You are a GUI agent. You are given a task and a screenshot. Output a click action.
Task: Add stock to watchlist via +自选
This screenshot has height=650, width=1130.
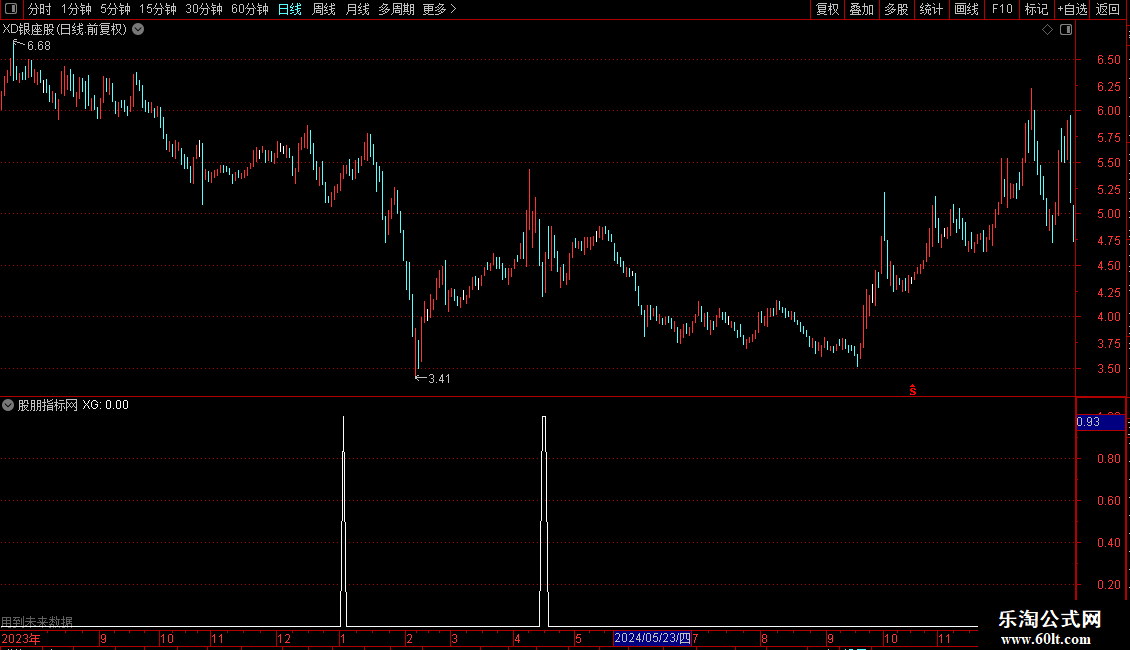[x=1072, y=9]
